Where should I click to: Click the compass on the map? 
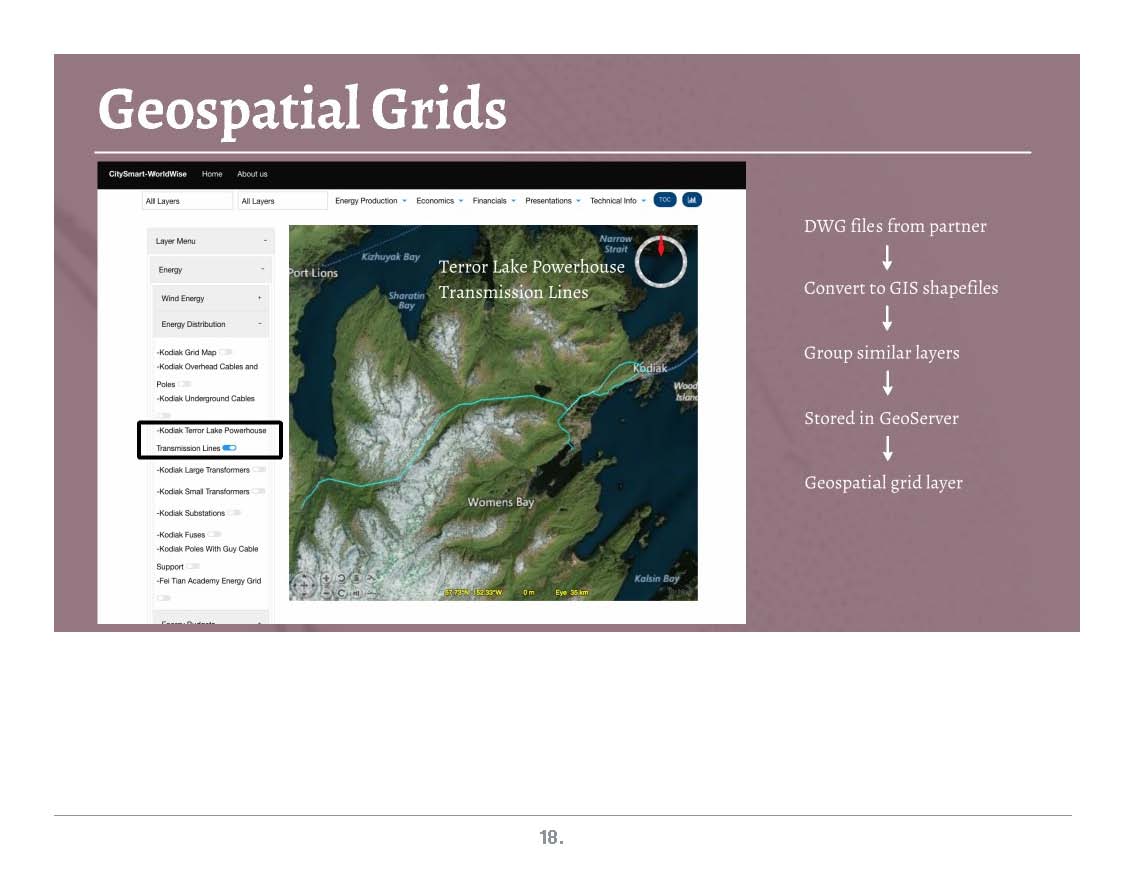[x=661, y=260]
